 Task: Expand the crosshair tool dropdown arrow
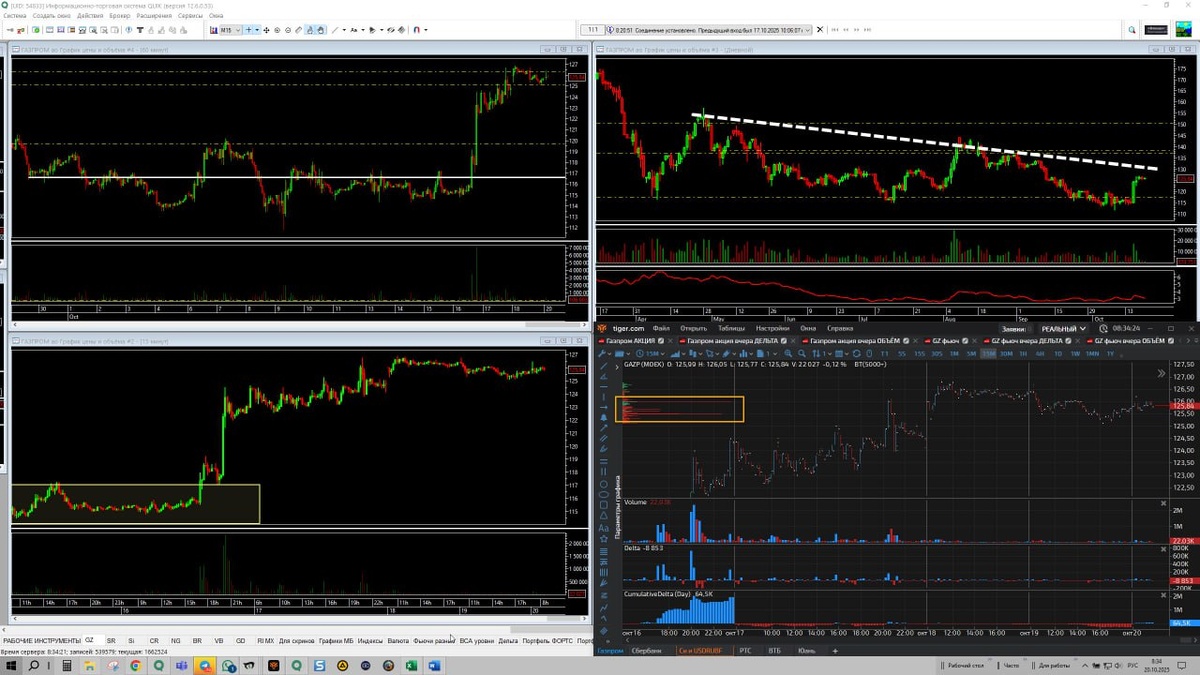coord(258,30)
